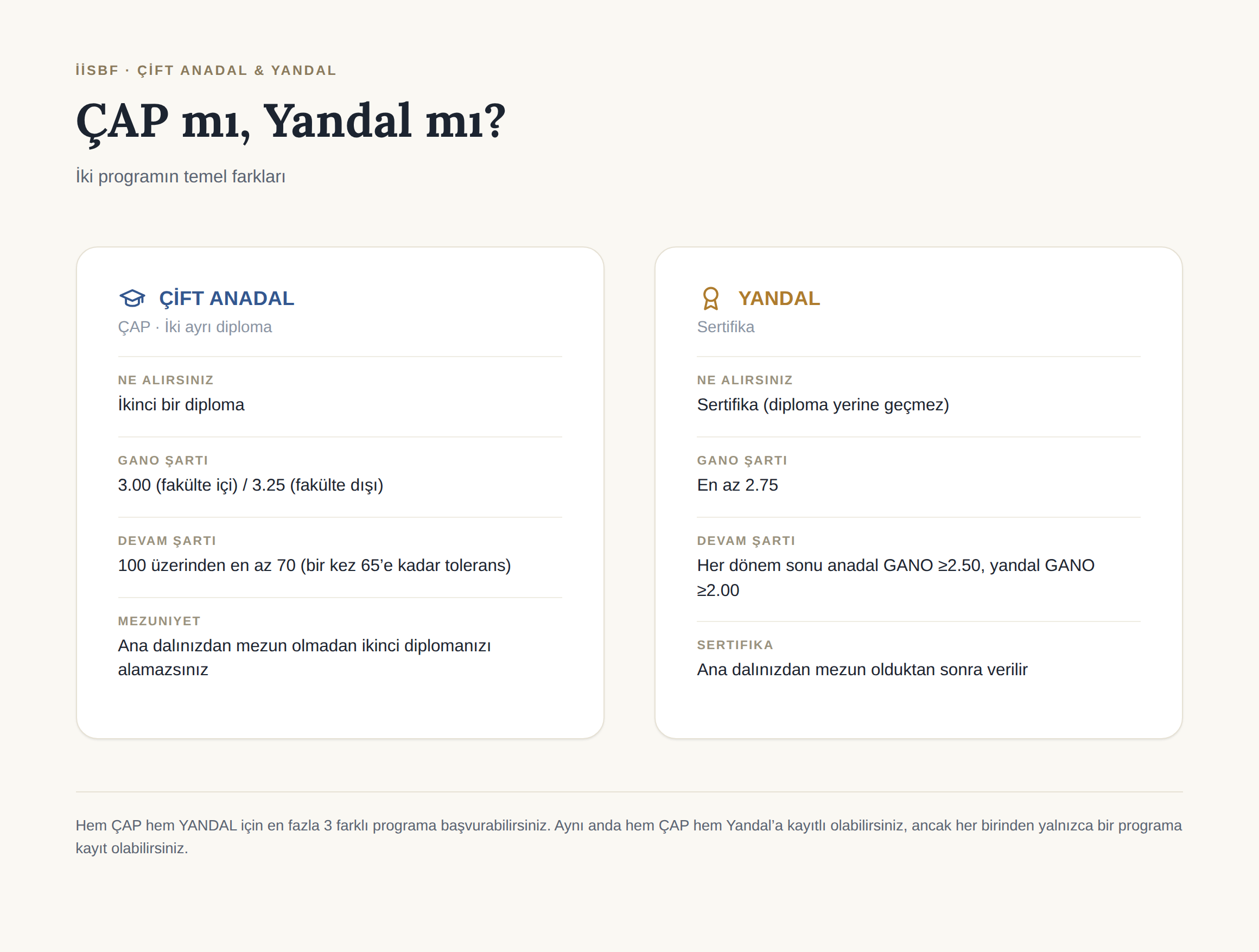Click the En az 2.75 text
Viewport: 1259px width, 952px height.
point(737,485)
